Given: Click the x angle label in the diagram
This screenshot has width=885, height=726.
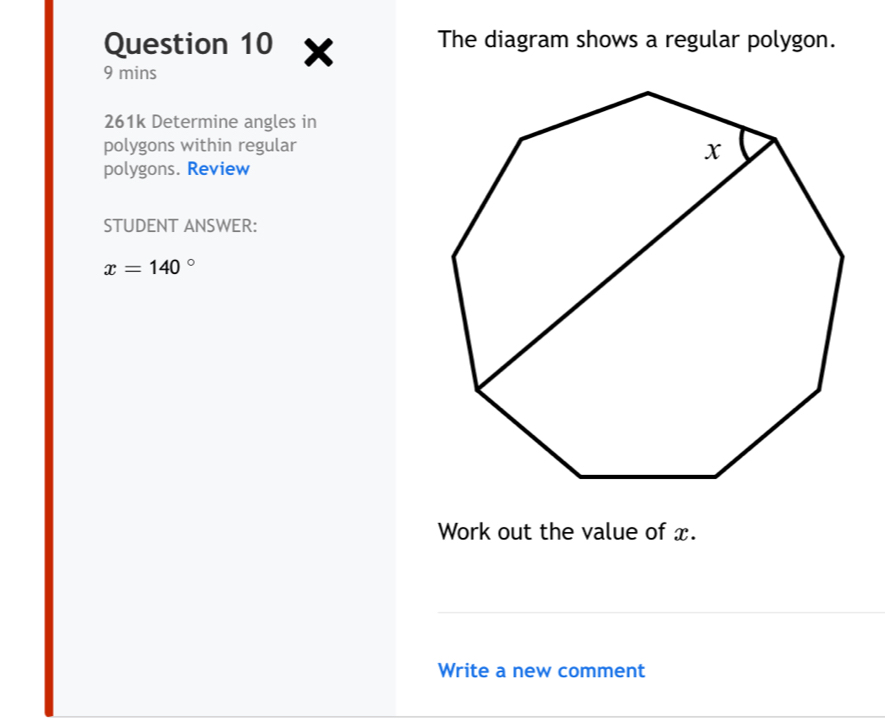Looking at the screenshot, I should 712,153.
